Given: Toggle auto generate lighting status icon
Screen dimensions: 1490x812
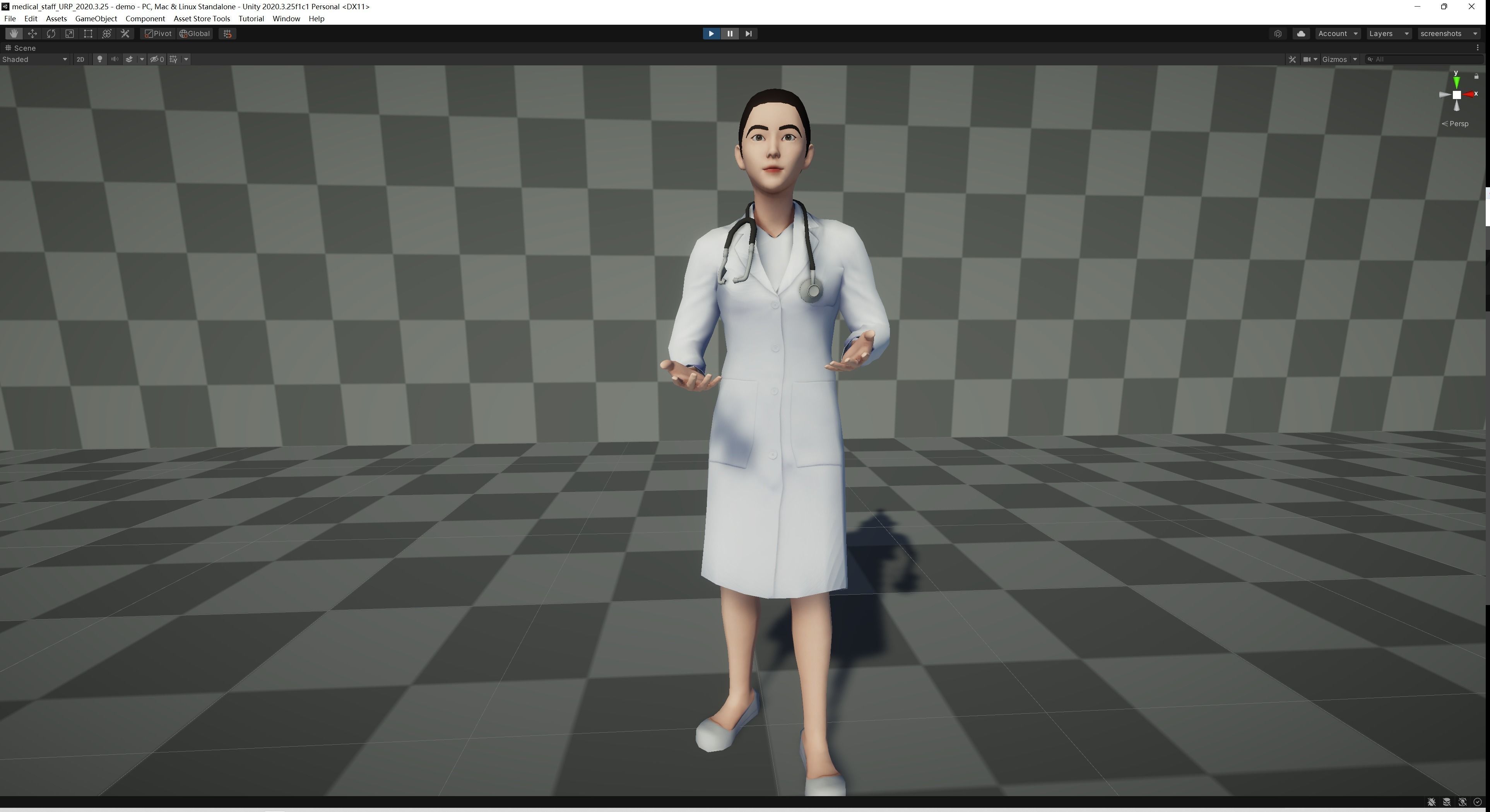Looking at the screenshot, I should tap(1462, 802).
